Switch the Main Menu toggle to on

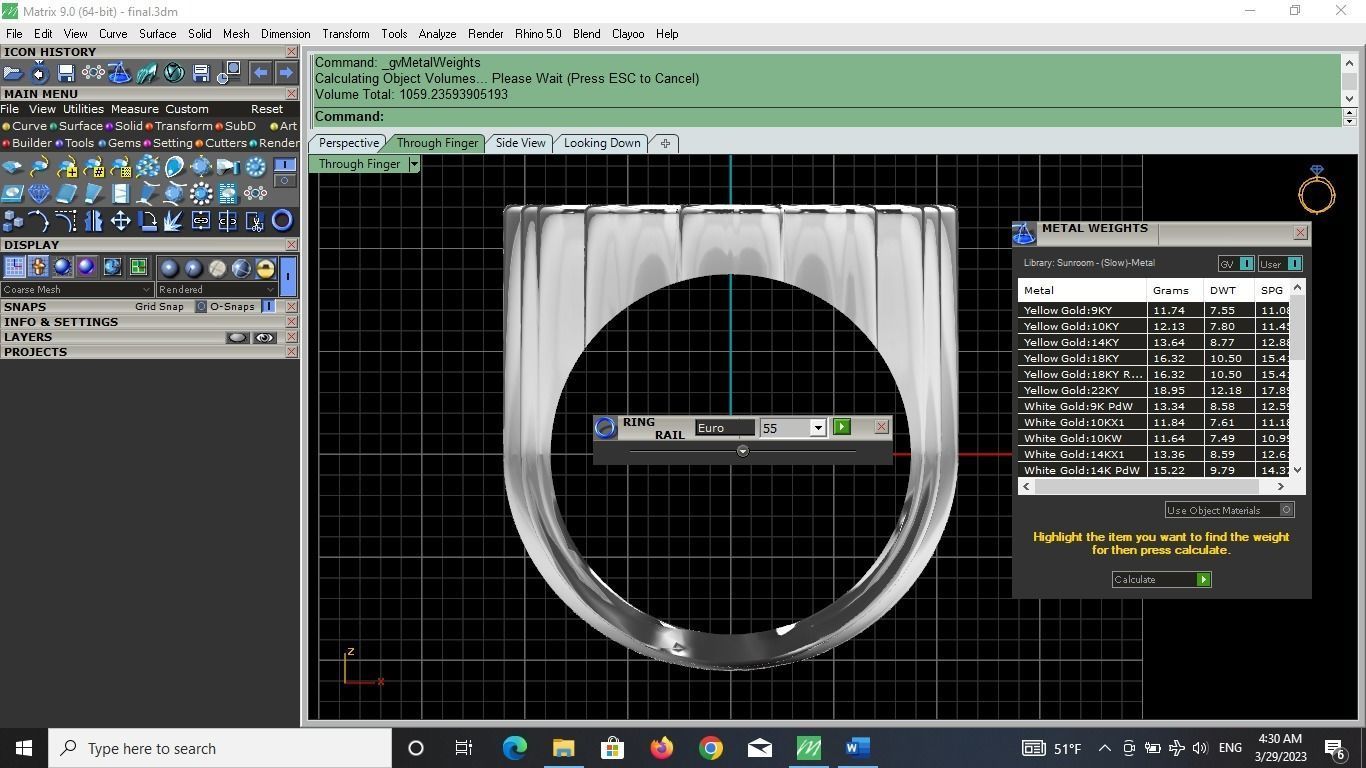click(x=285, y=165)
